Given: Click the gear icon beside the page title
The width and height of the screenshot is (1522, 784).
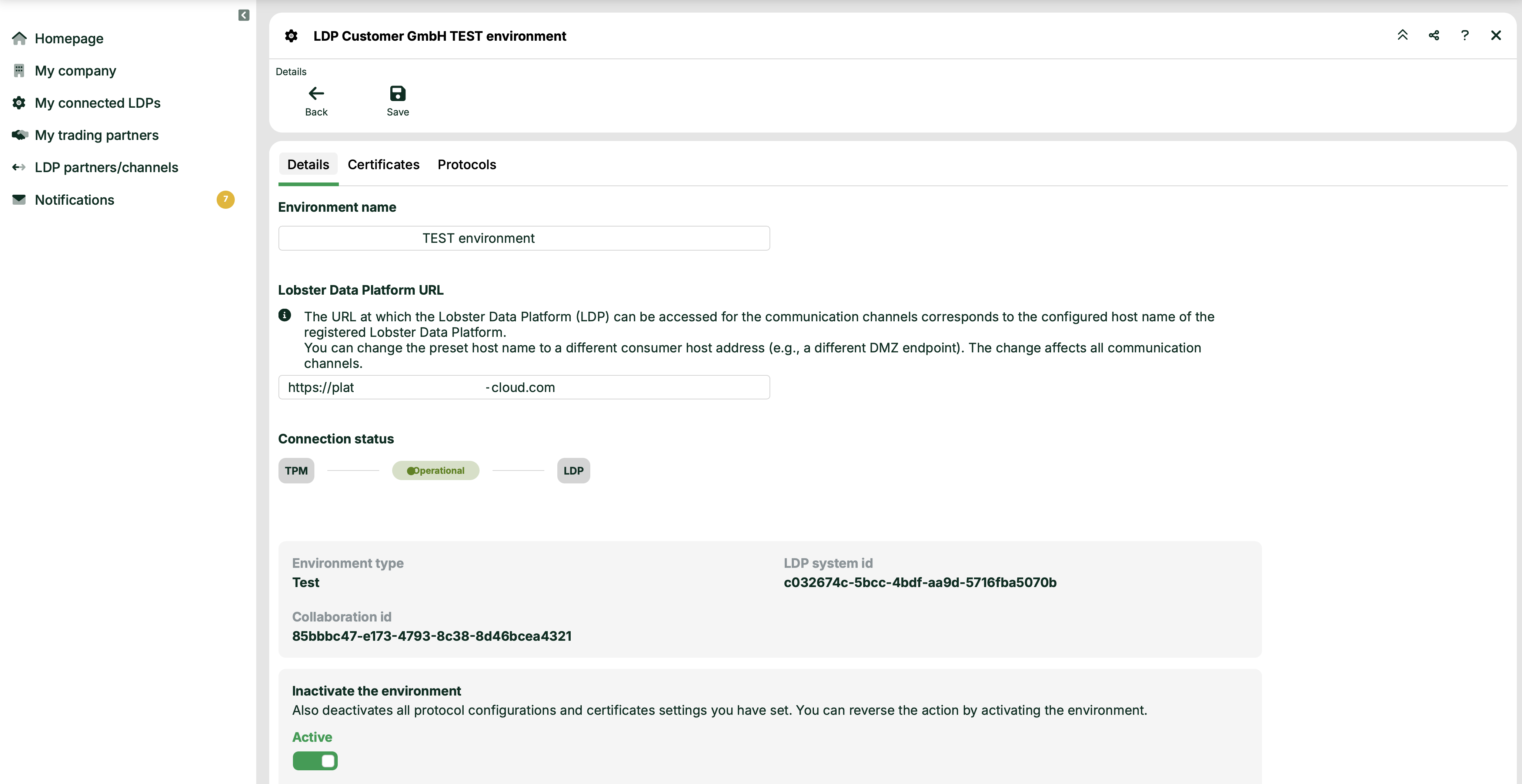Looking at the screenshot, I should tap(291, 36).
